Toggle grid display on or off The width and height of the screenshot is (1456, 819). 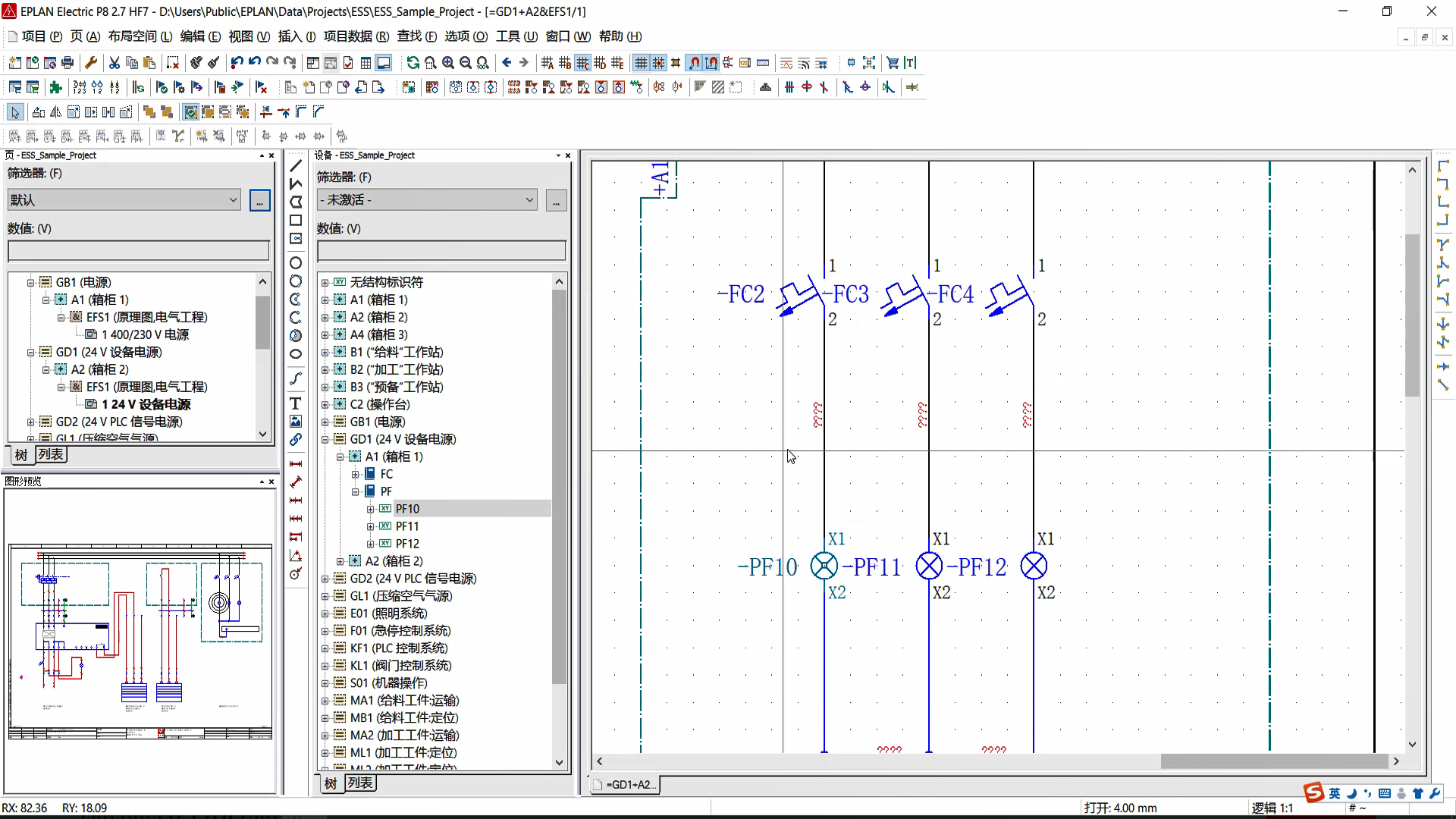641,63
